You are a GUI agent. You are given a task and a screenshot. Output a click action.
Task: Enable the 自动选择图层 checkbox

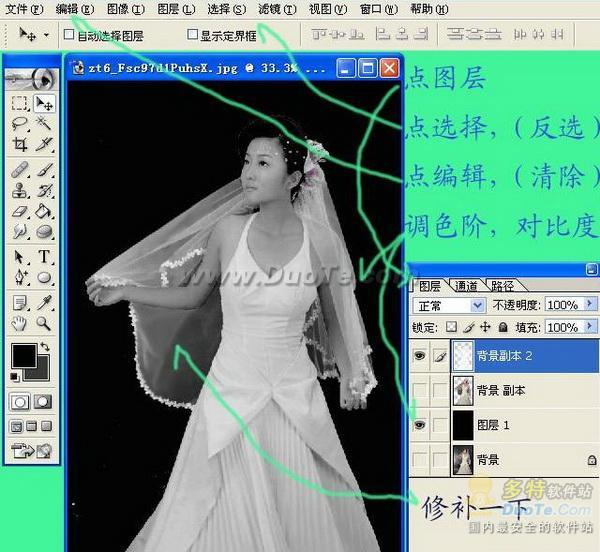(69, 34)
